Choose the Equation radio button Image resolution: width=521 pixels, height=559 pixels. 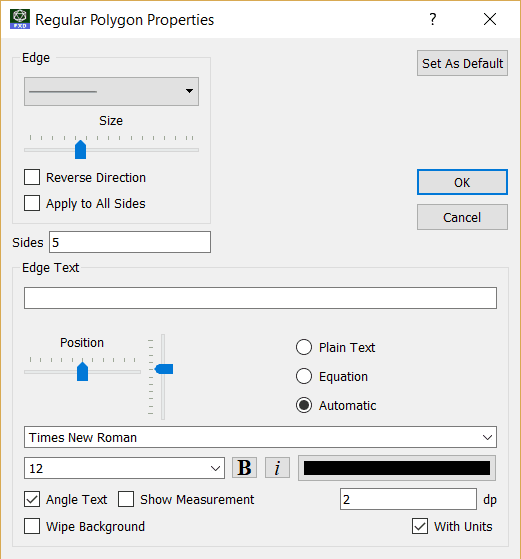tap(304, 376)
